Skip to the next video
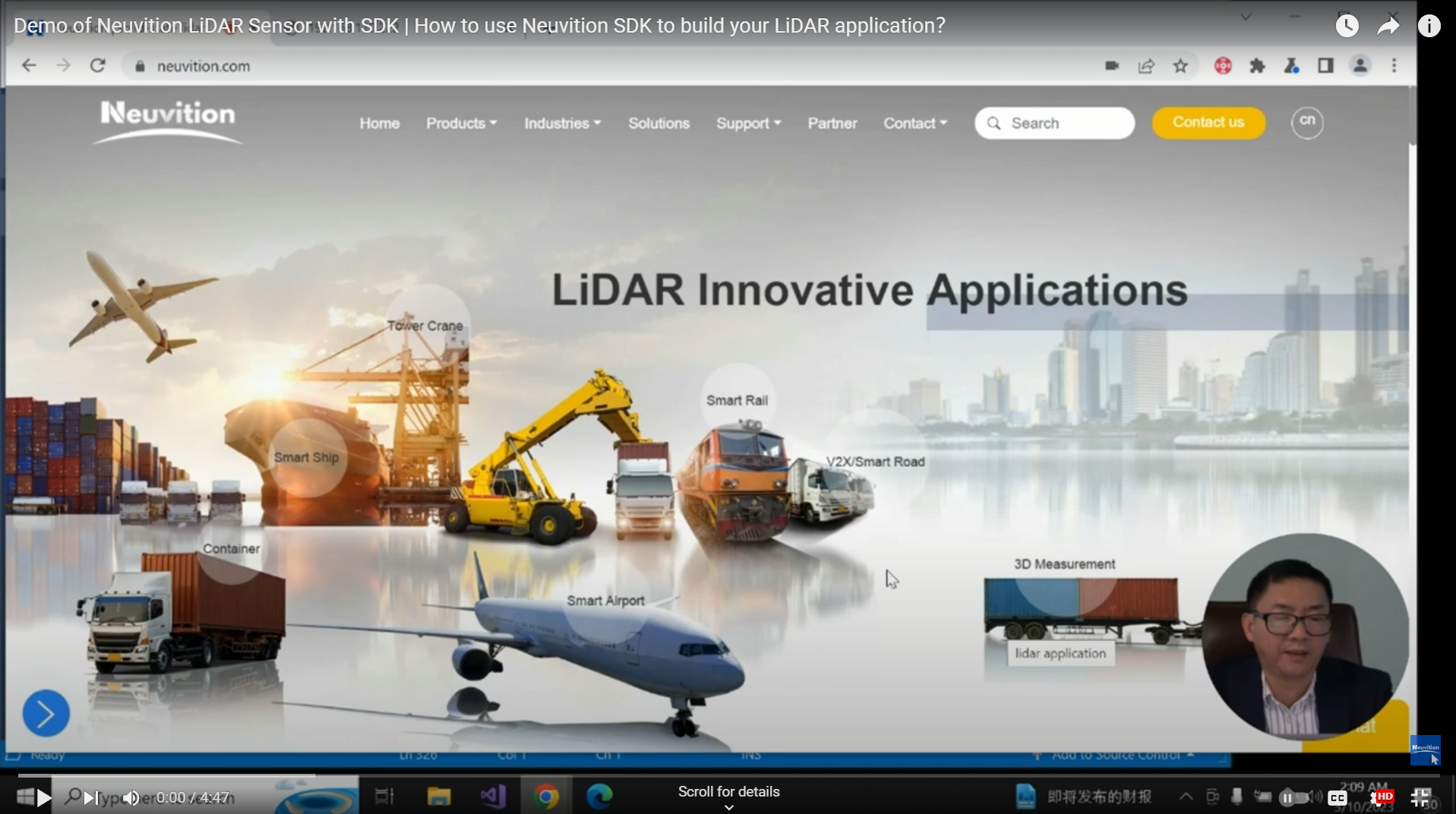The image size is (1456, 814). click(x=90, y=797)
